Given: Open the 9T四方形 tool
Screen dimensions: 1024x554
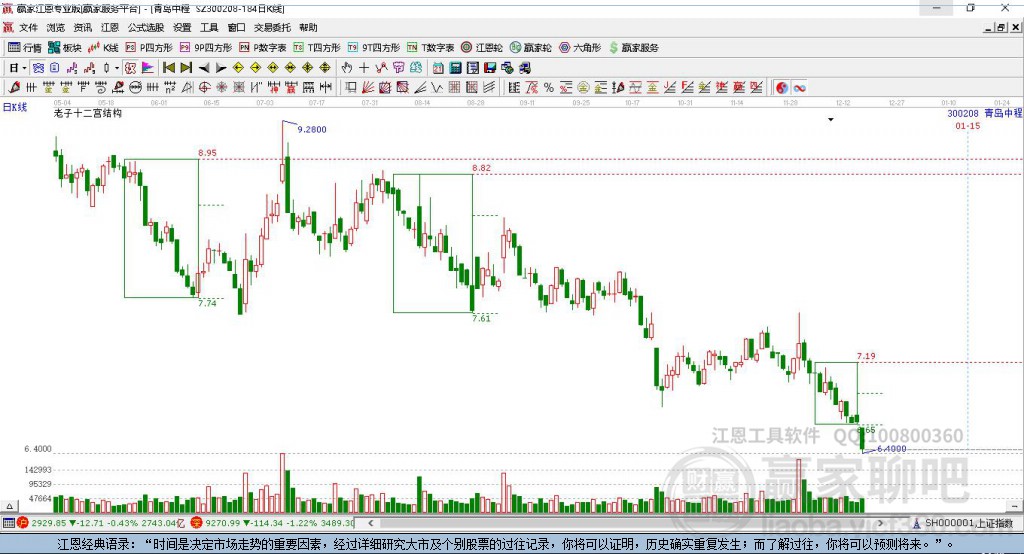Looking at the screenshot, I should tap(374, 48).
